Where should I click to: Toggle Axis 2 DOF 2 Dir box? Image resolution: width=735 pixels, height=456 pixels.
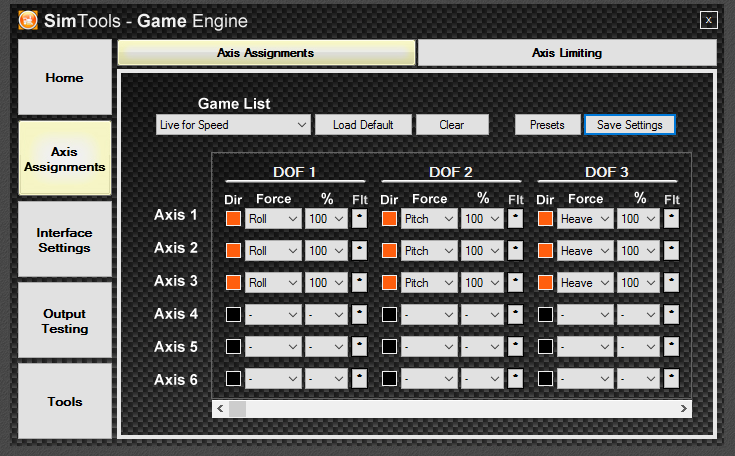pyautogui.click(x=390, y=250)
